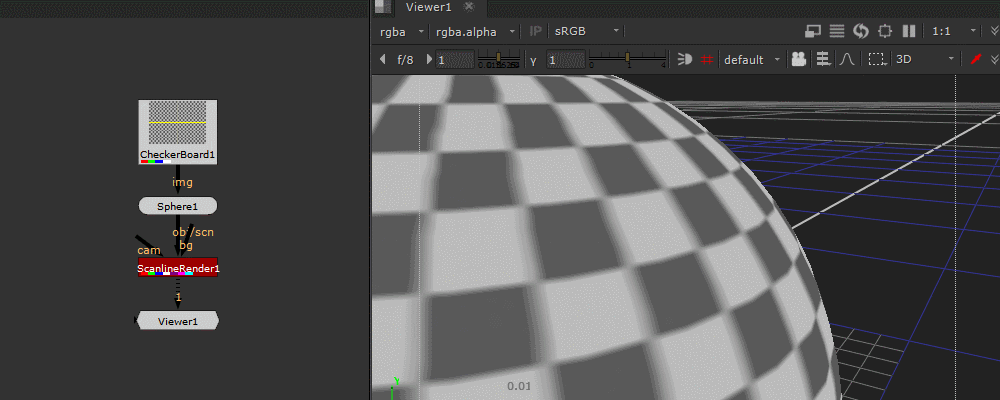Viewport: 1000px width, 400px height.
Task: Toggle the 3D headlamp icon
Action: 684,59
